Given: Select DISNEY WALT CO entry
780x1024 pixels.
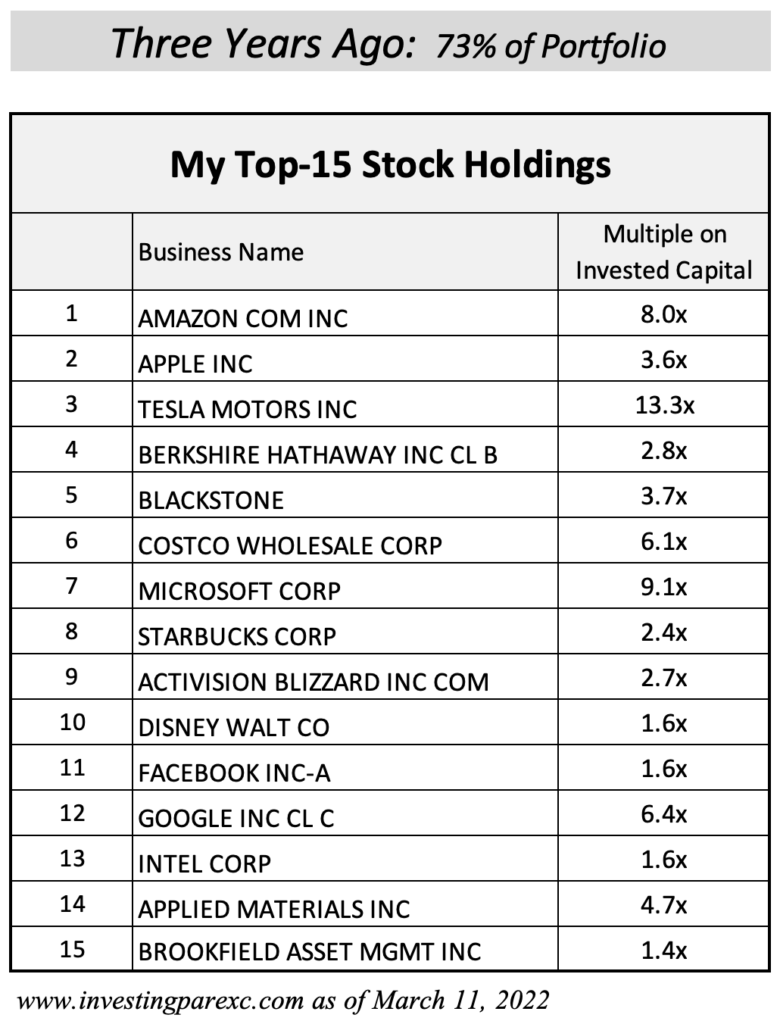Looking at the screenshot, I should pyautogui.click(x=233, y=728).
